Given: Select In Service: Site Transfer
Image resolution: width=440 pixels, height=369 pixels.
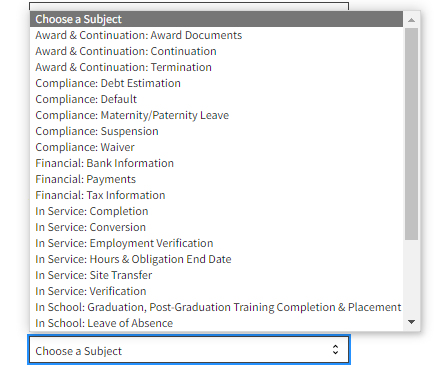Looking at the screenshot, I should pyautogui.click(x=216, y=275).
